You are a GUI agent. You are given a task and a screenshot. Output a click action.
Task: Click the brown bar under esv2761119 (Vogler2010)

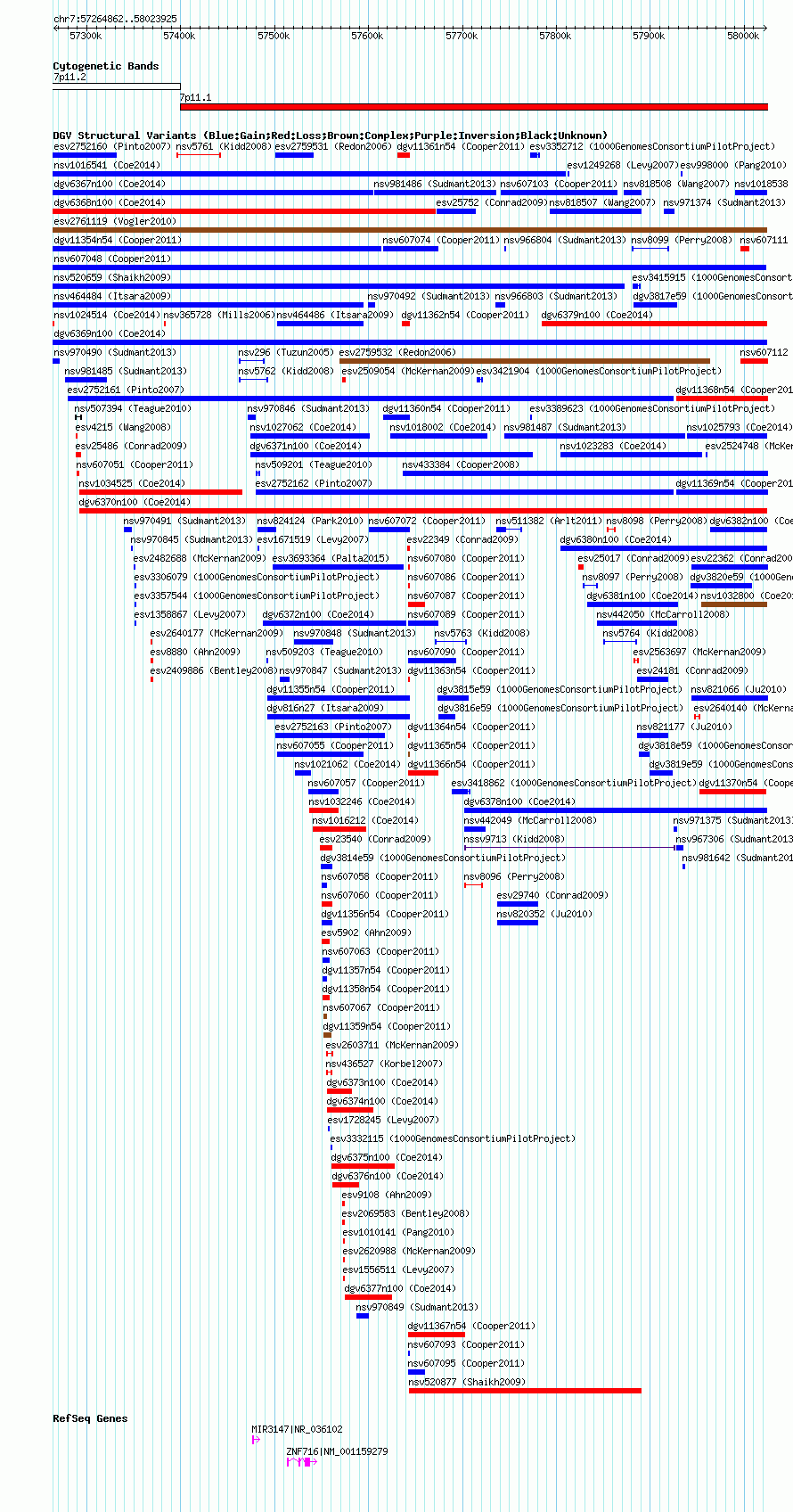[410, 230]
